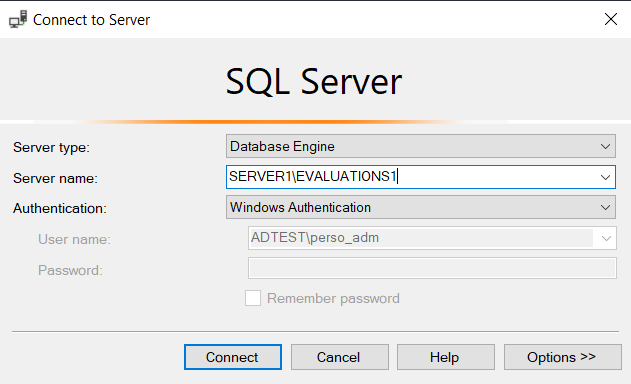Cancel the connection dialog
Image resolution: width=631 pixels, height=384 pixels.
[x=340, y=357]
